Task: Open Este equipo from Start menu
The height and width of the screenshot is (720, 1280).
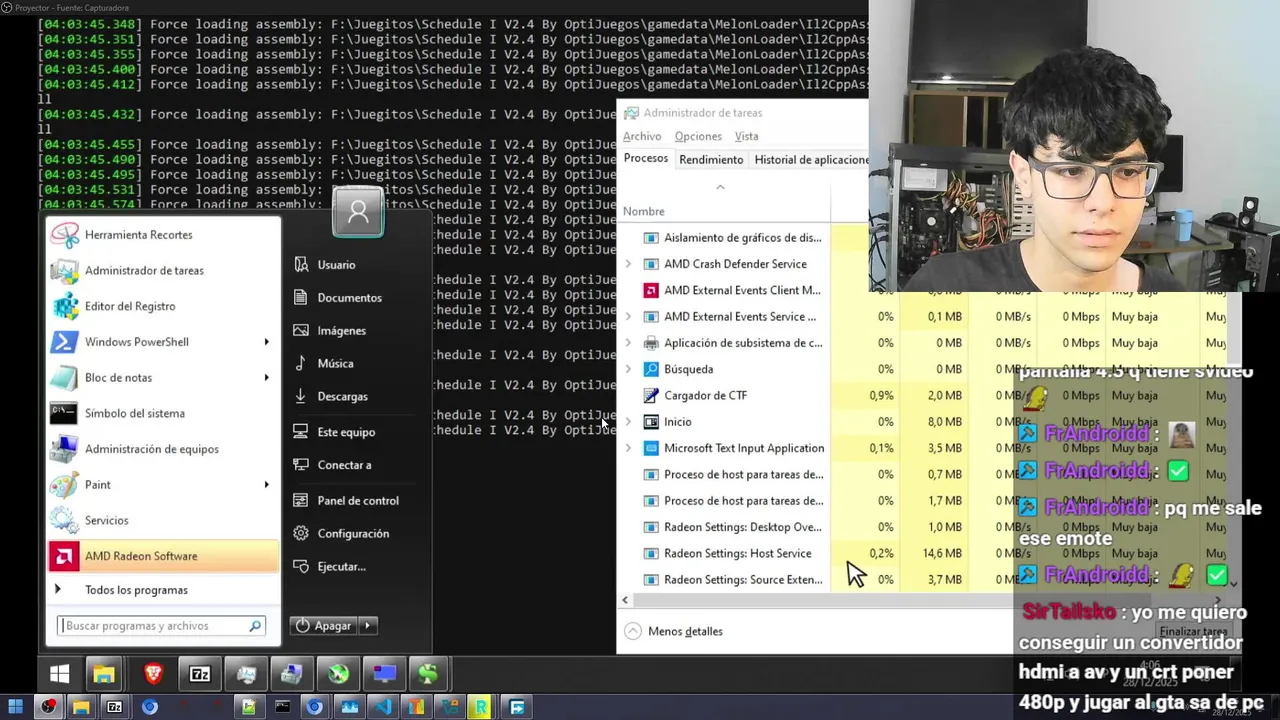Action: [x=346, y=432]
